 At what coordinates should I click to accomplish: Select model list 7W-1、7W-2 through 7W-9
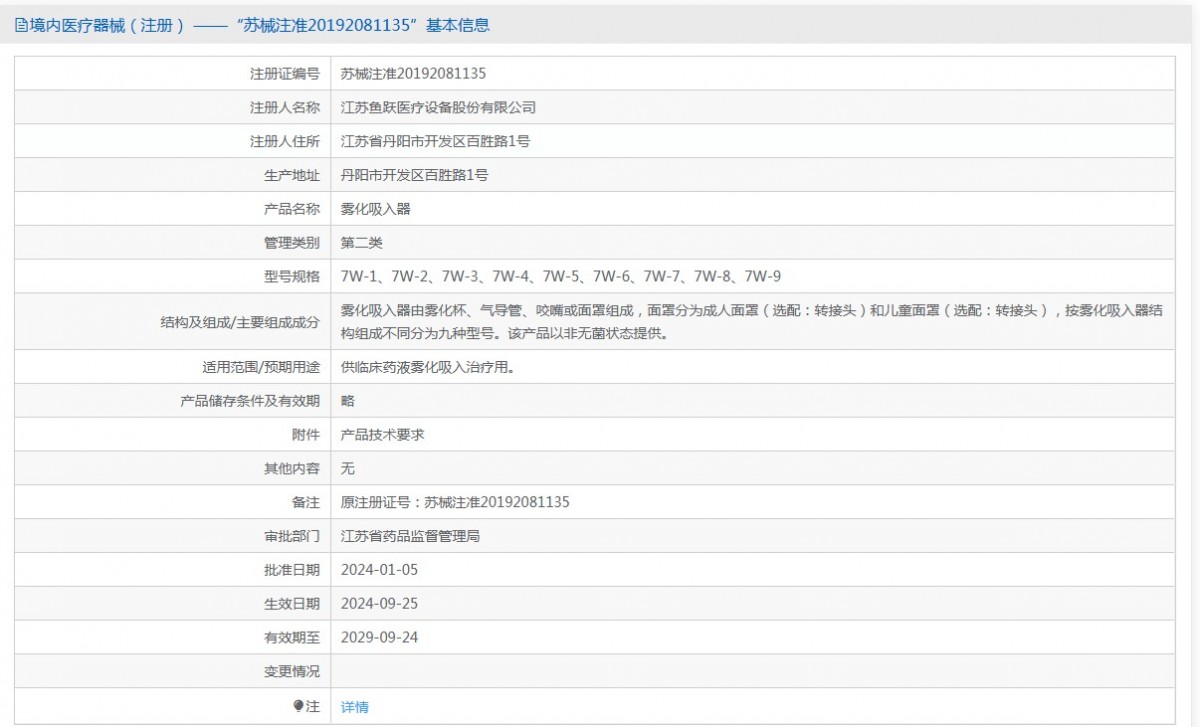click(561, 276)
